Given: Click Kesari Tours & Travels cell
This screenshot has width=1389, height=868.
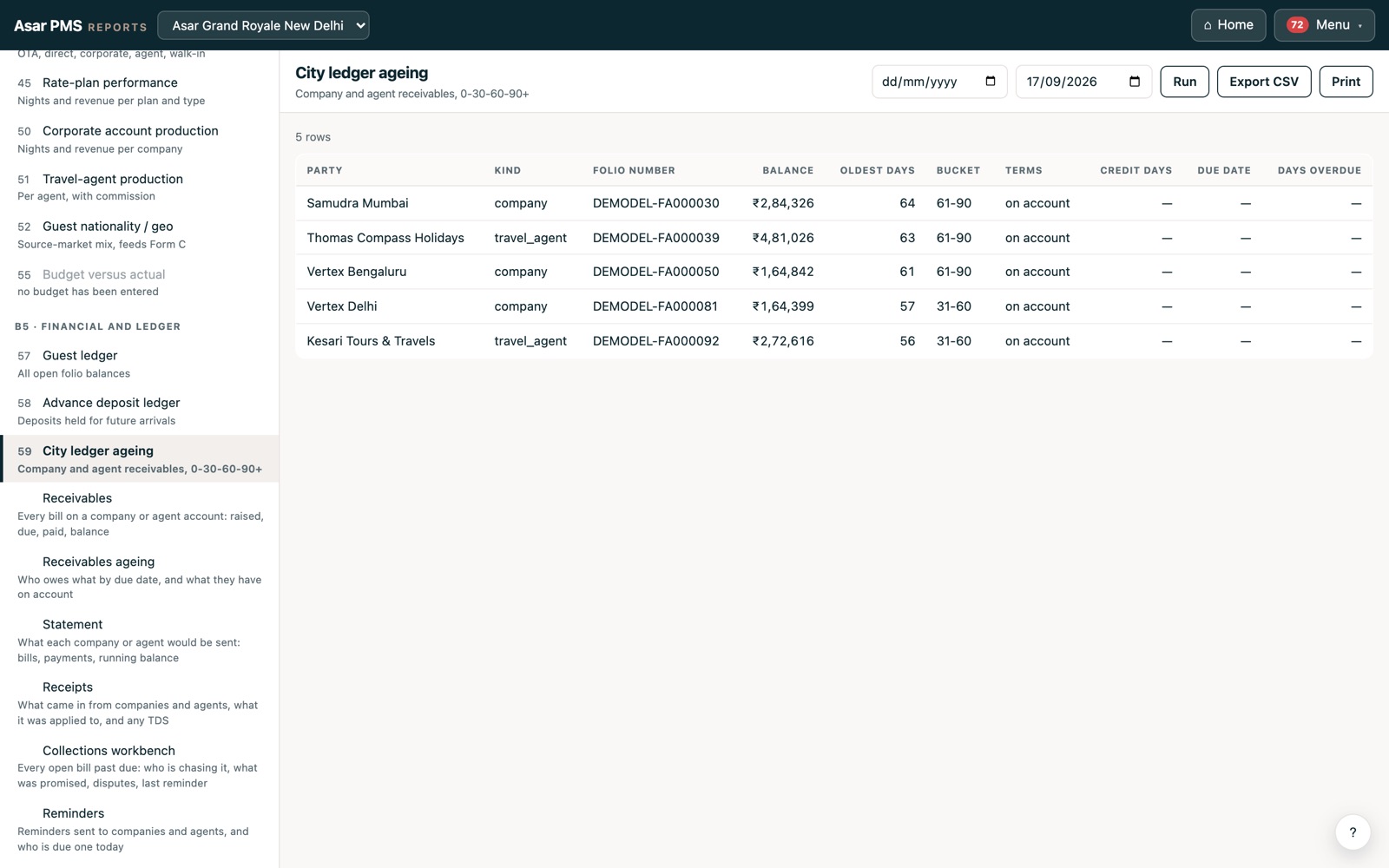Looking at the screenshot, I should tap(371, 341).
